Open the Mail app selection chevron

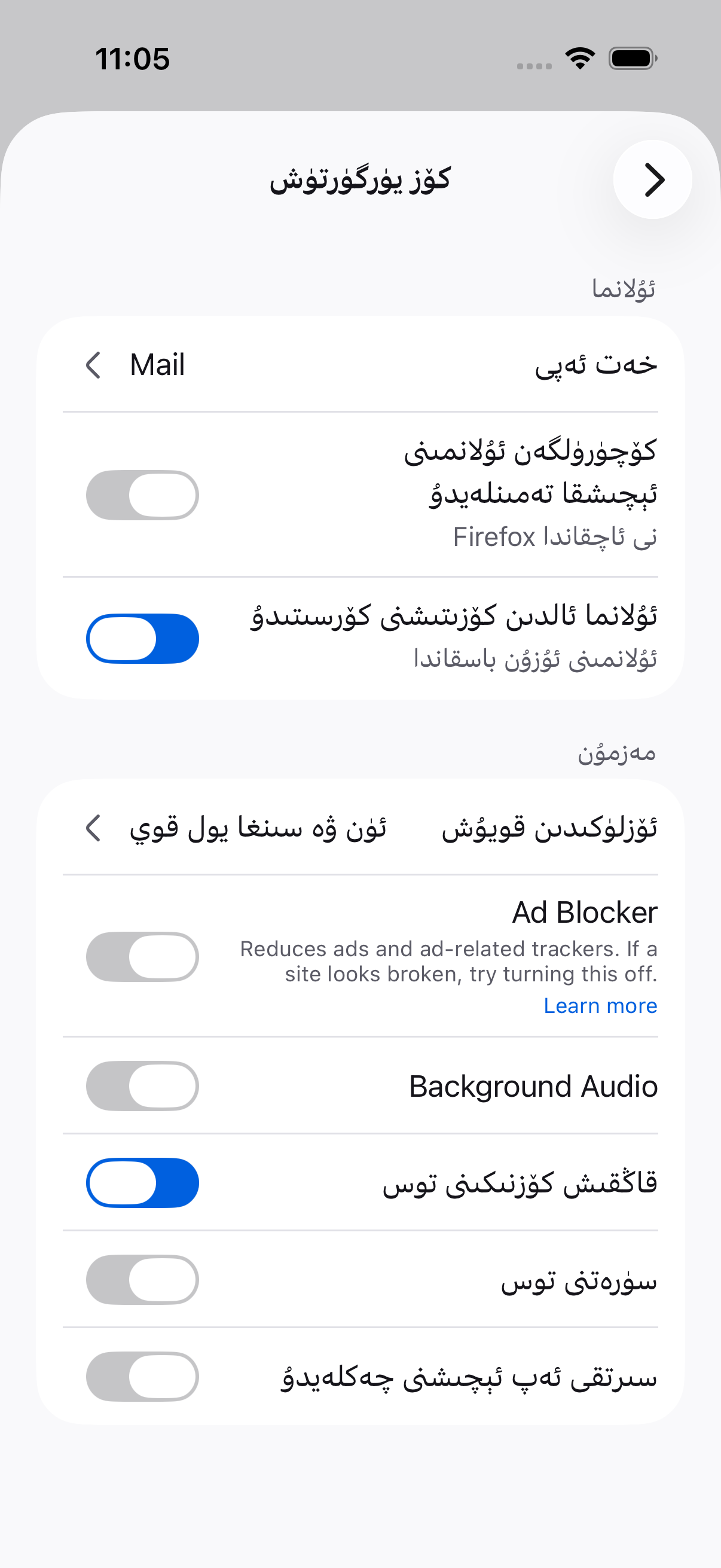click(93, 365)
